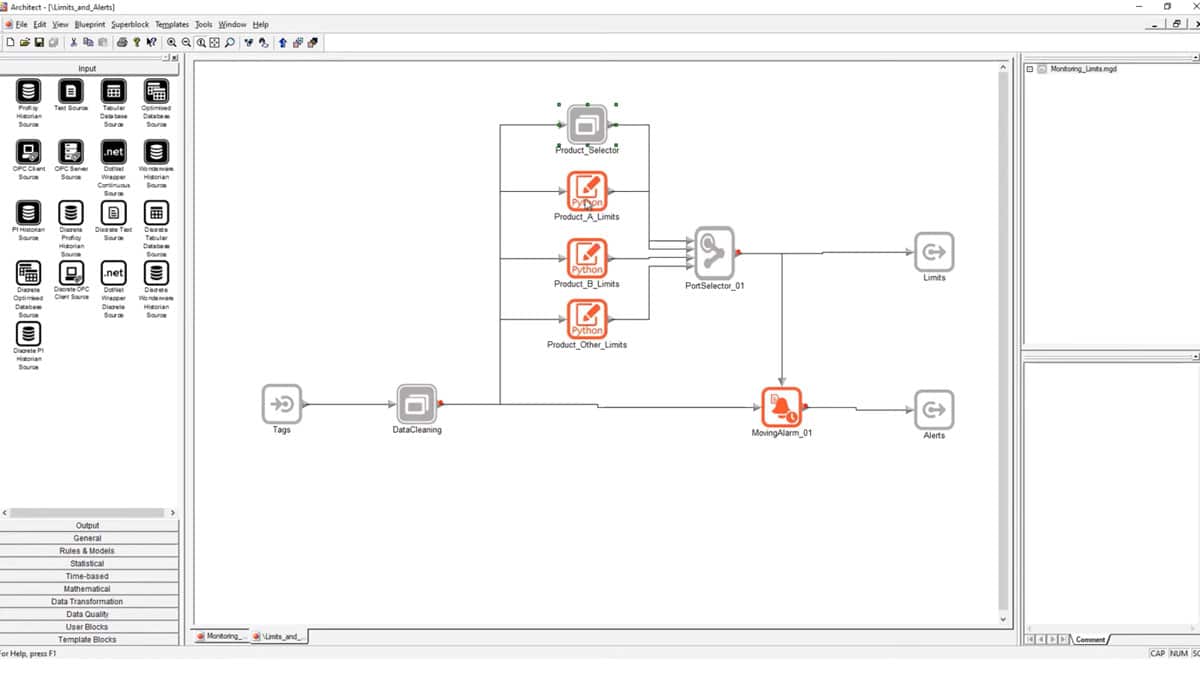
Task: Select the DotNet Wrapper Discrete Source block
Action: coord(114,272)
